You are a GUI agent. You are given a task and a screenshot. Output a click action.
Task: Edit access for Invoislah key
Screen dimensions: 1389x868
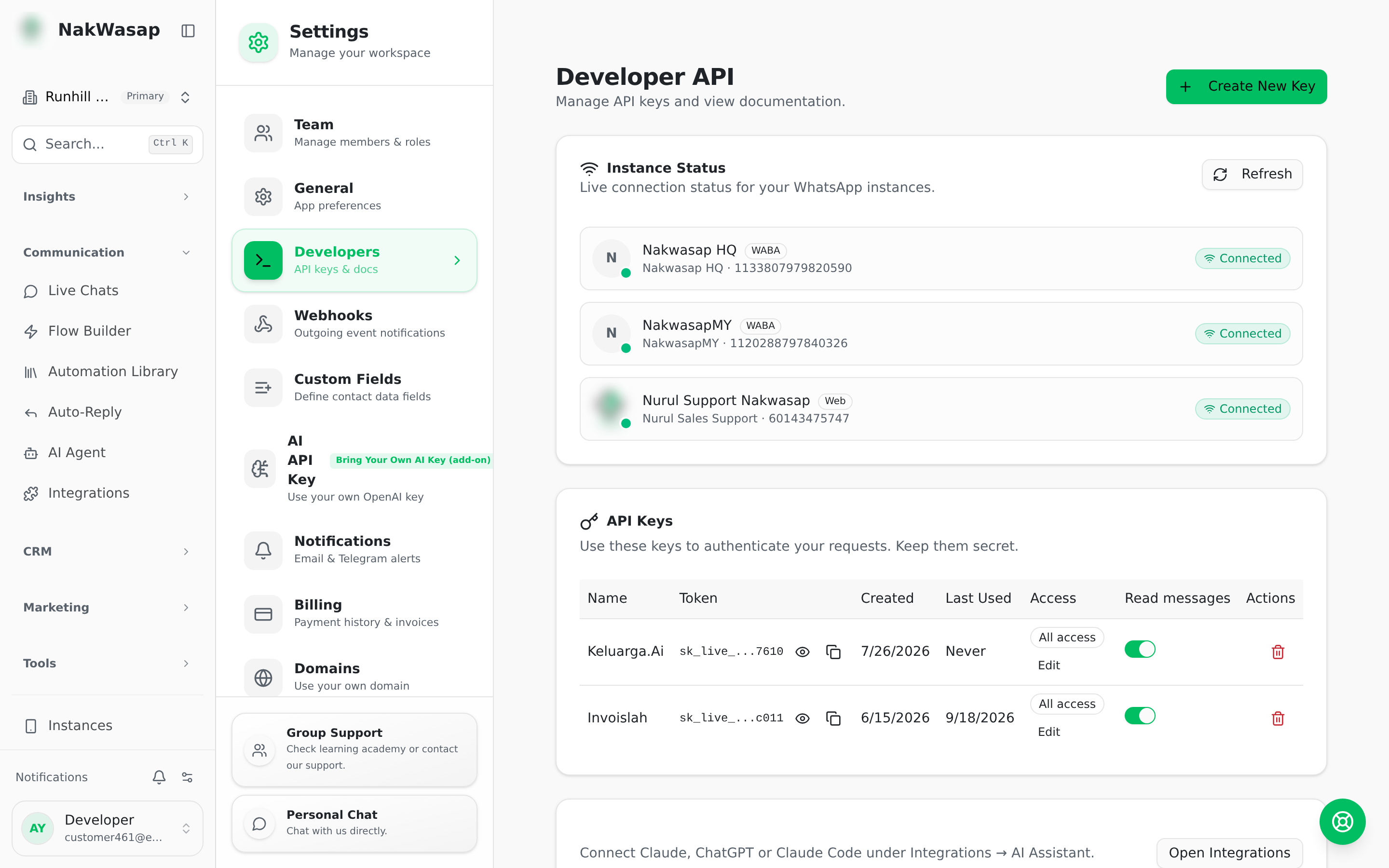tap(1048, 732)
